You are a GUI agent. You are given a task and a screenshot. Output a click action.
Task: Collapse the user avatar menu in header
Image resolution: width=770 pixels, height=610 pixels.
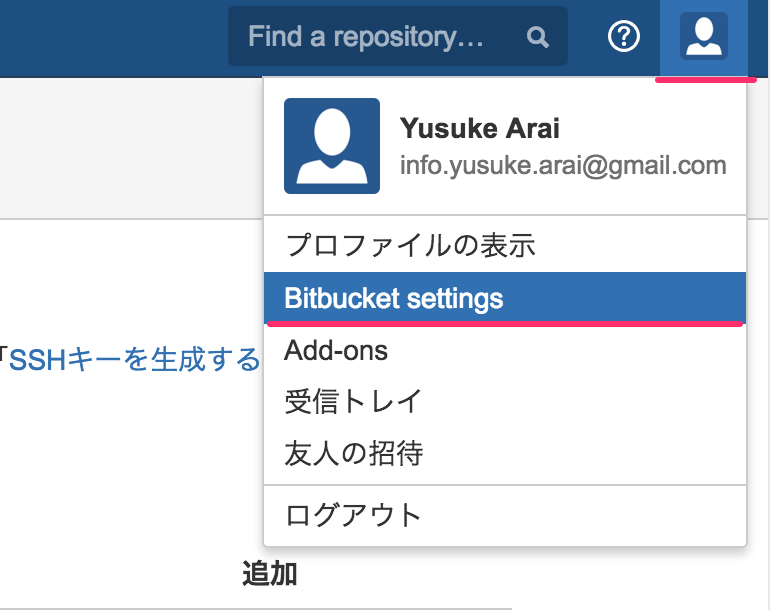(704, 36)
